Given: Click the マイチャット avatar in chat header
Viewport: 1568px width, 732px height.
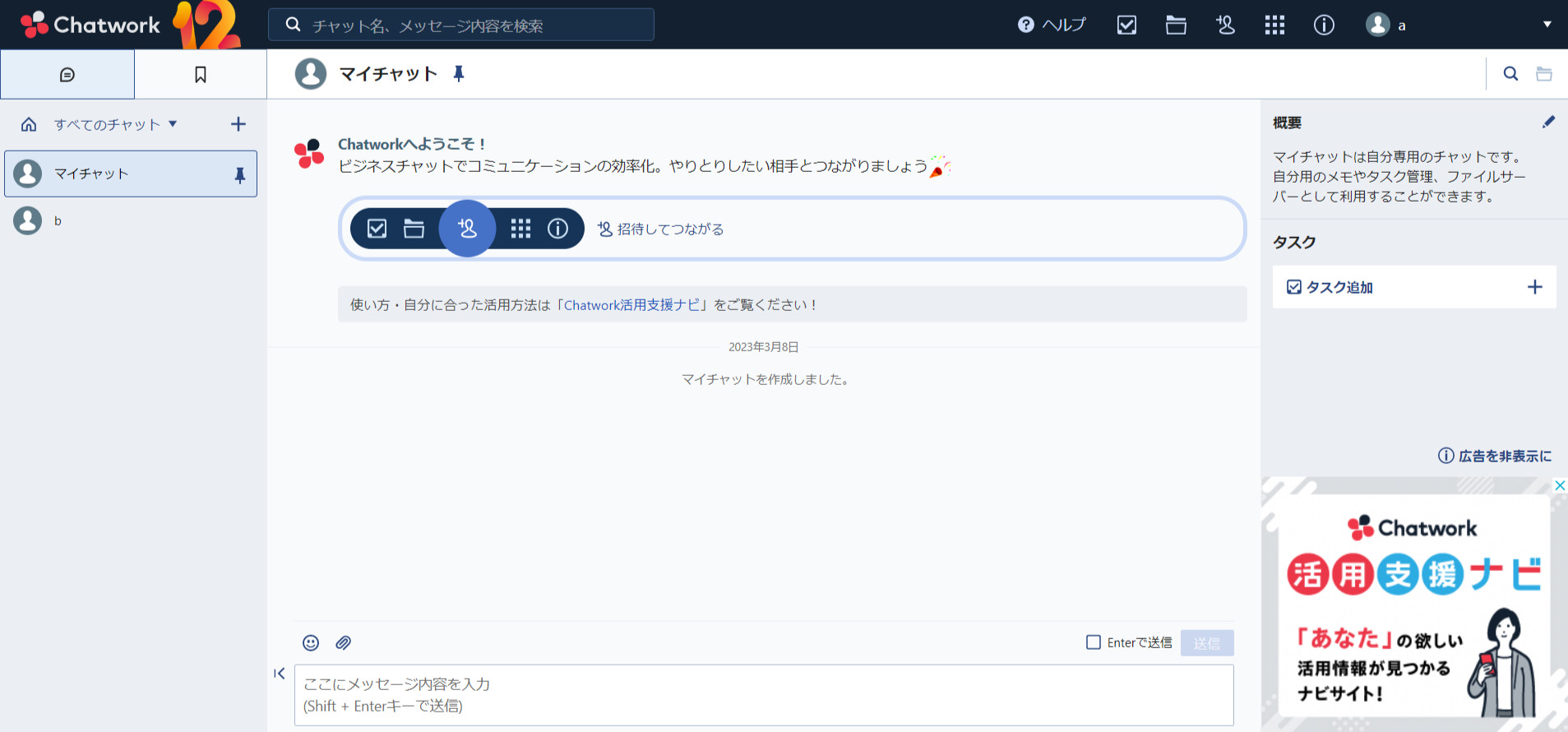Looking at the screenshot, I should click(311, 74).
